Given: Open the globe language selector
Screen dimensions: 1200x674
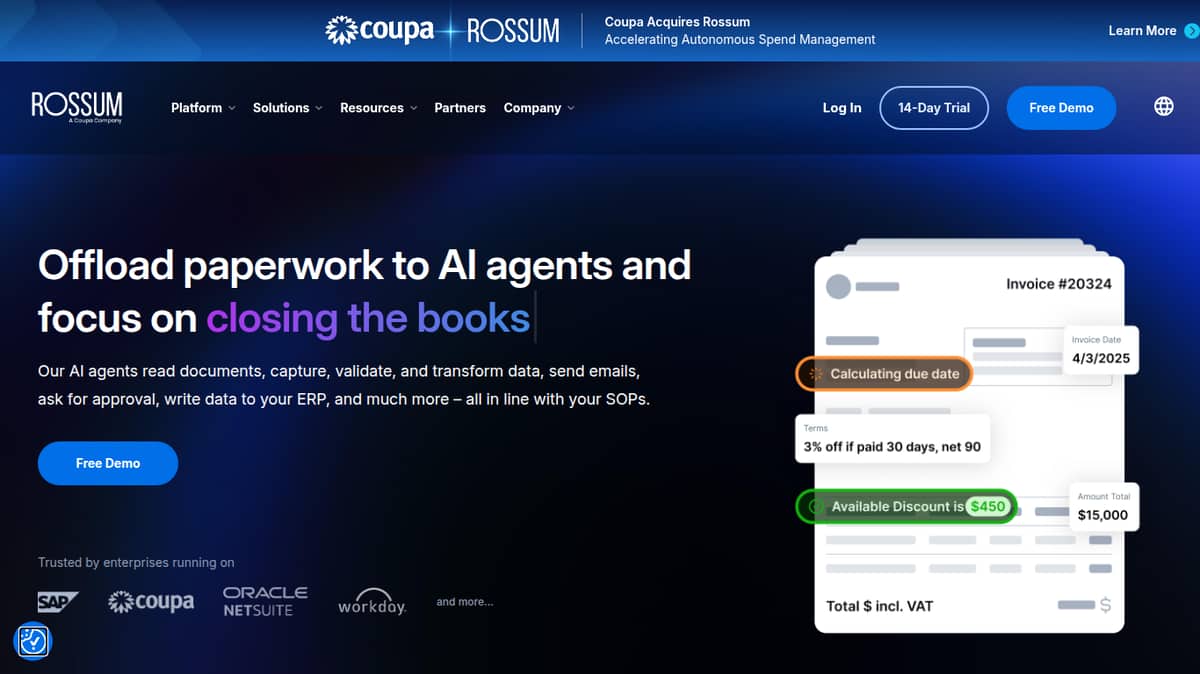Looking at the screenshot, I should (1164, 107).
